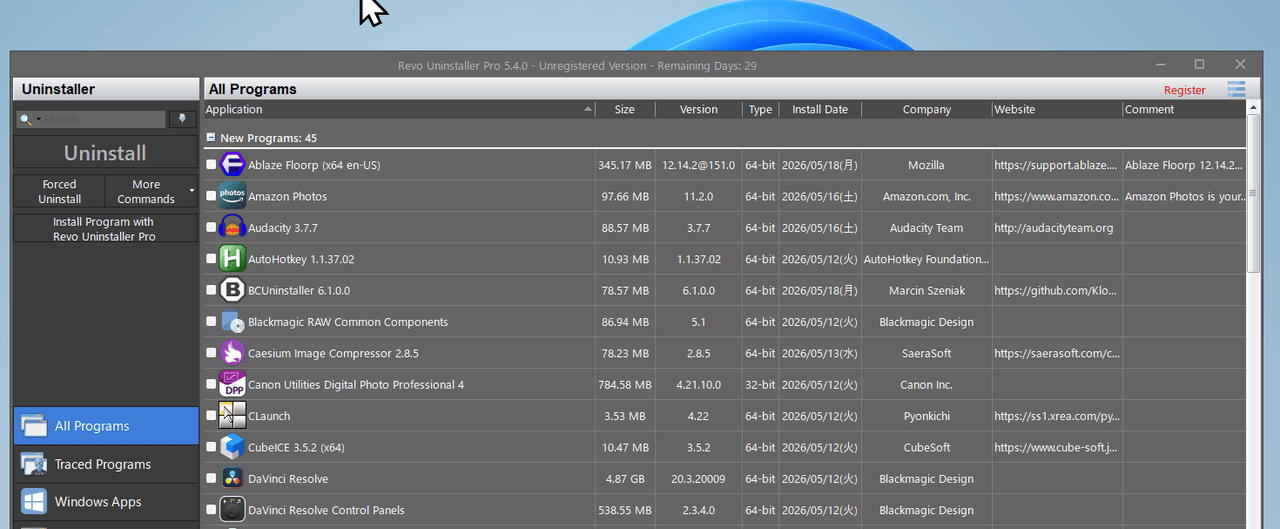Screen dimensions: 1280x529
Task: Sort by the Website column header
Action: point(1057,109)
